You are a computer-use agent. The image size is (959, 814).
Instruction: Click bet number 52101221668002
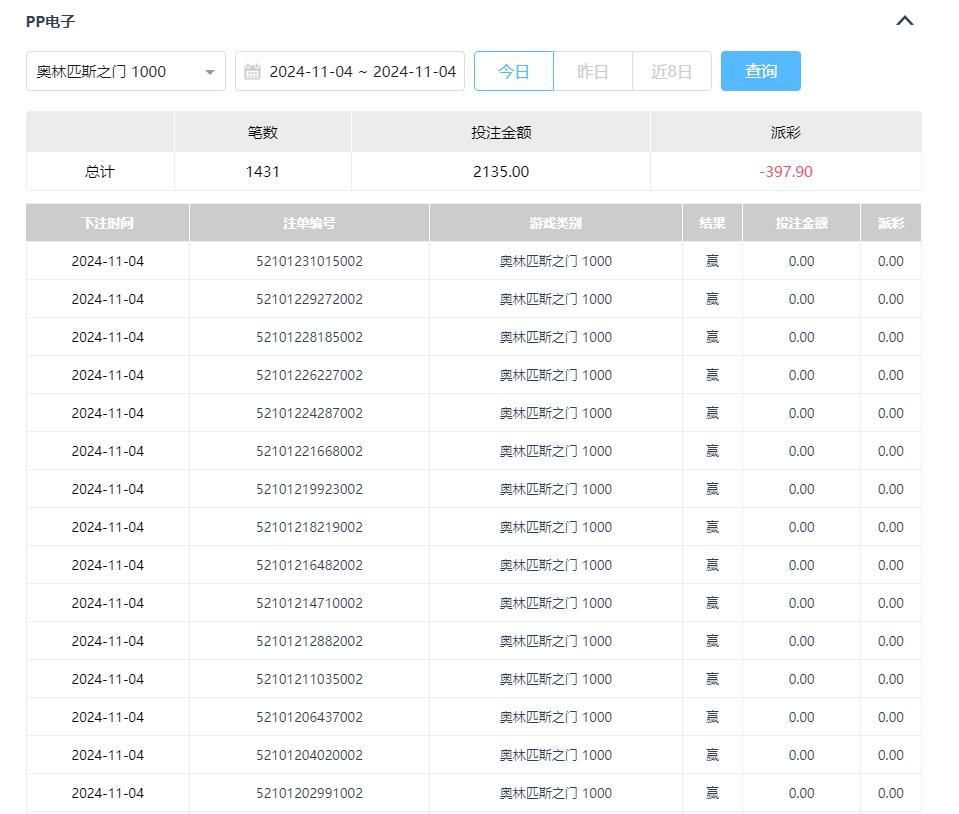[309, 451]
